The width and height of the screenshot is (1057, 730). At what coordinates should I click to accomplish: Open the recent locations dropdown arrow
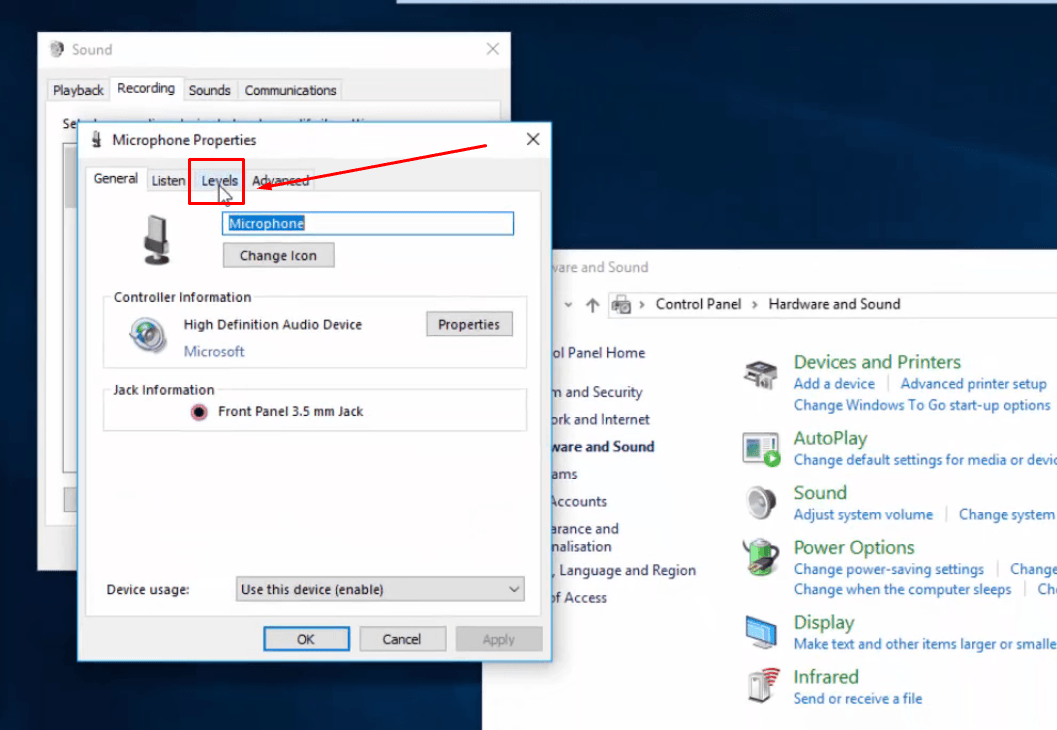pos(568,303)
